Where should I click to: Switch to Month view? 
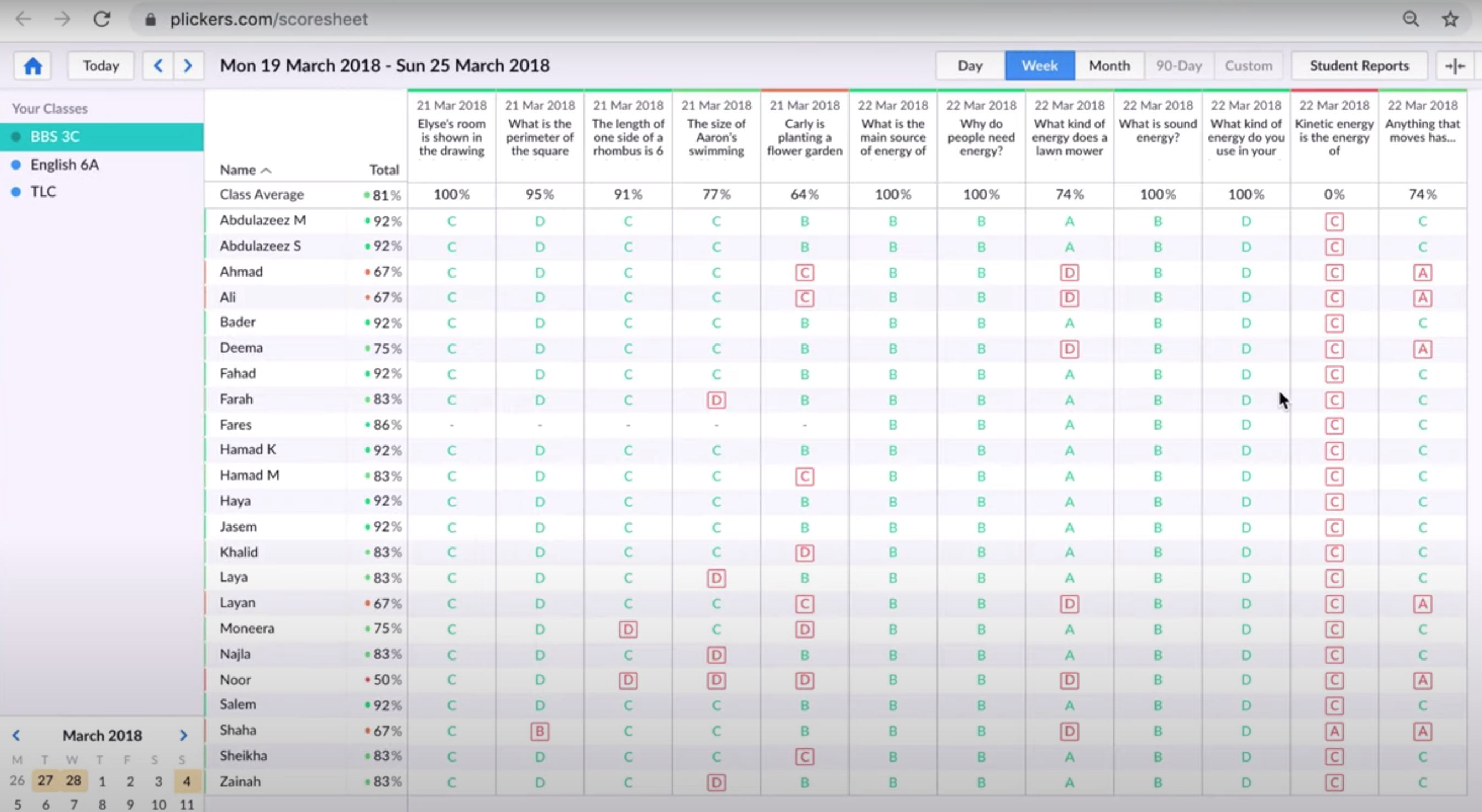(1109, 66)
